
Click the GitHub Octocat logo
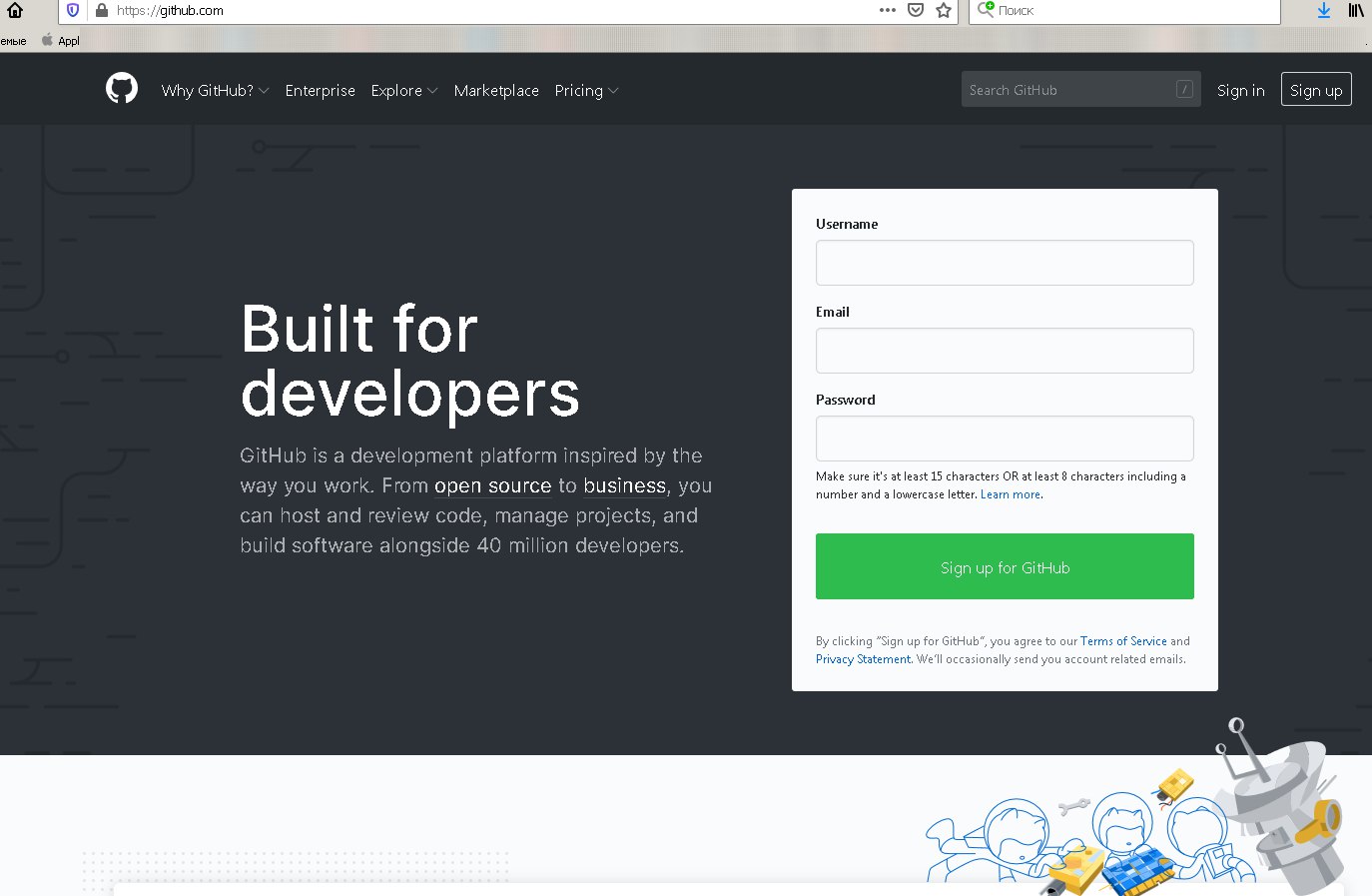click(x=122, y=89)
